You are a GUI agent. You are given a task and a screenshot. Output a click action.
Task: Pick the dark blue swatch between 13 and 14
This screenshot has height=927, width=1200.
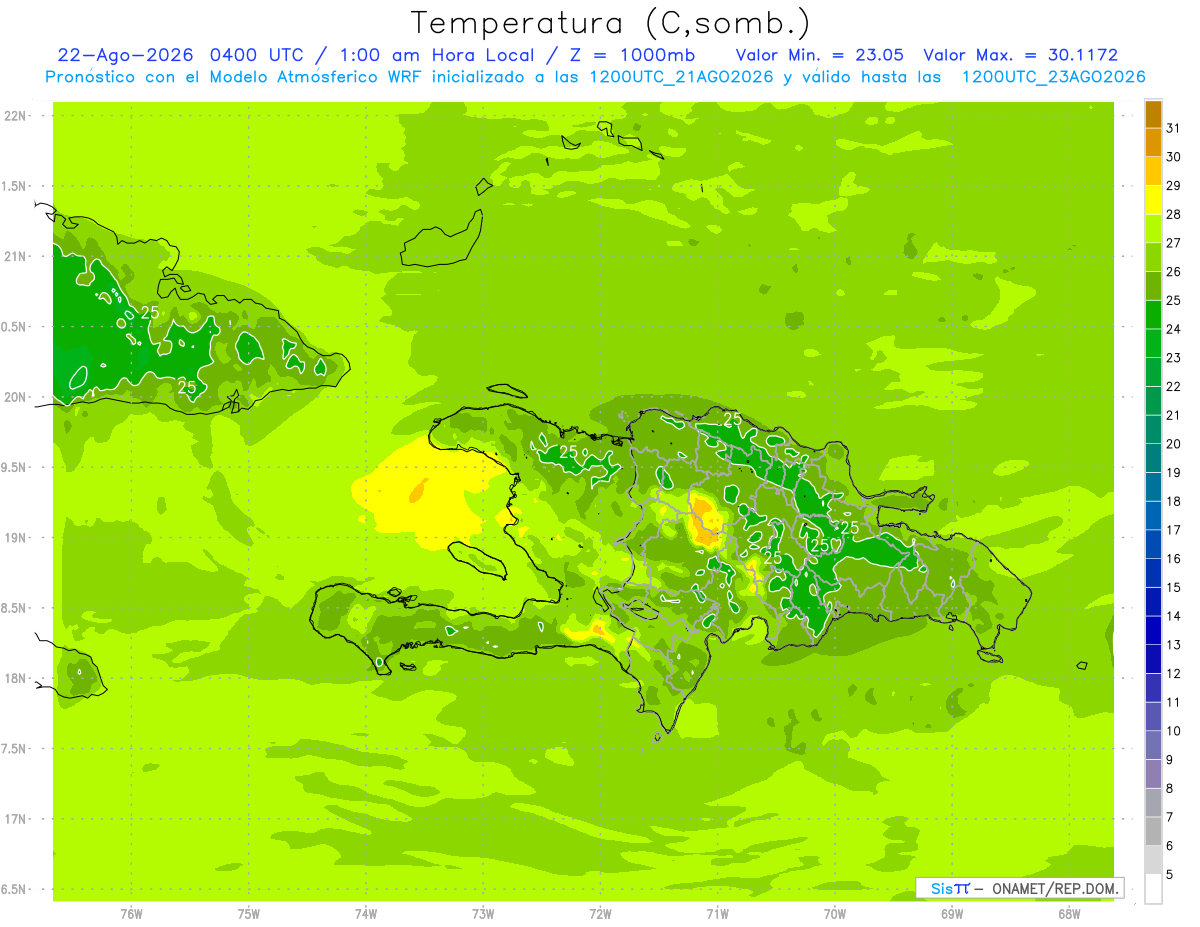pyautogui.click(x=1153, y=630)
